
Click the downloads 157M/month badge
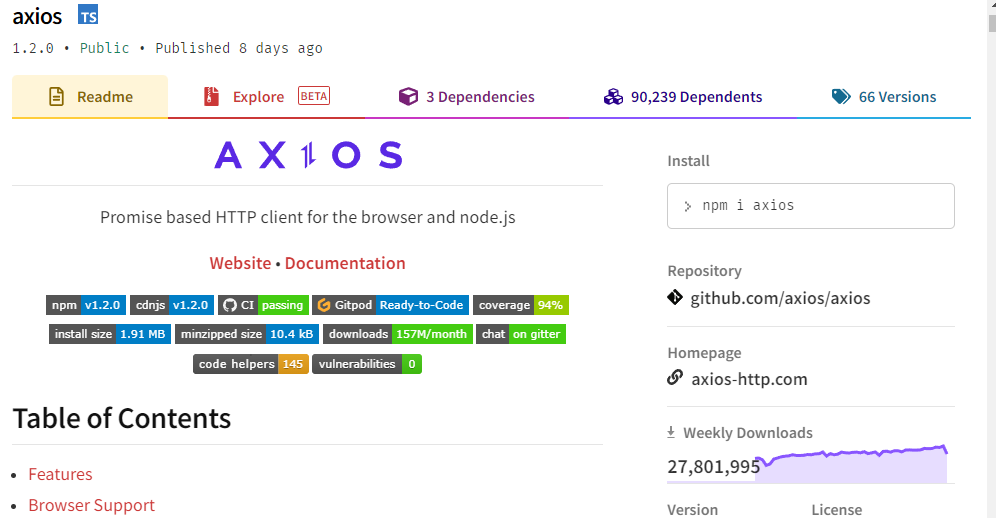[x=398, y=334]
